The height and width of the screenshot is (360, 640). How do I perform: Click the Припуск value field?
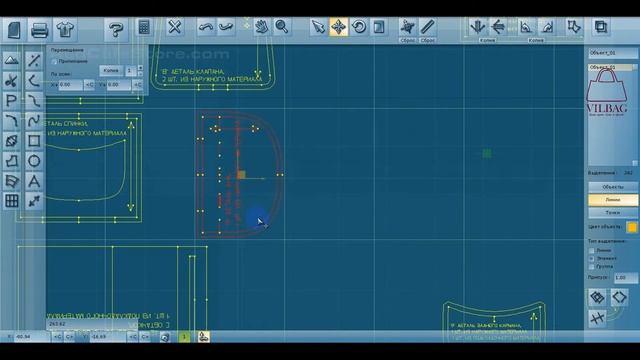pyautogui.click(x=625, y=278)
